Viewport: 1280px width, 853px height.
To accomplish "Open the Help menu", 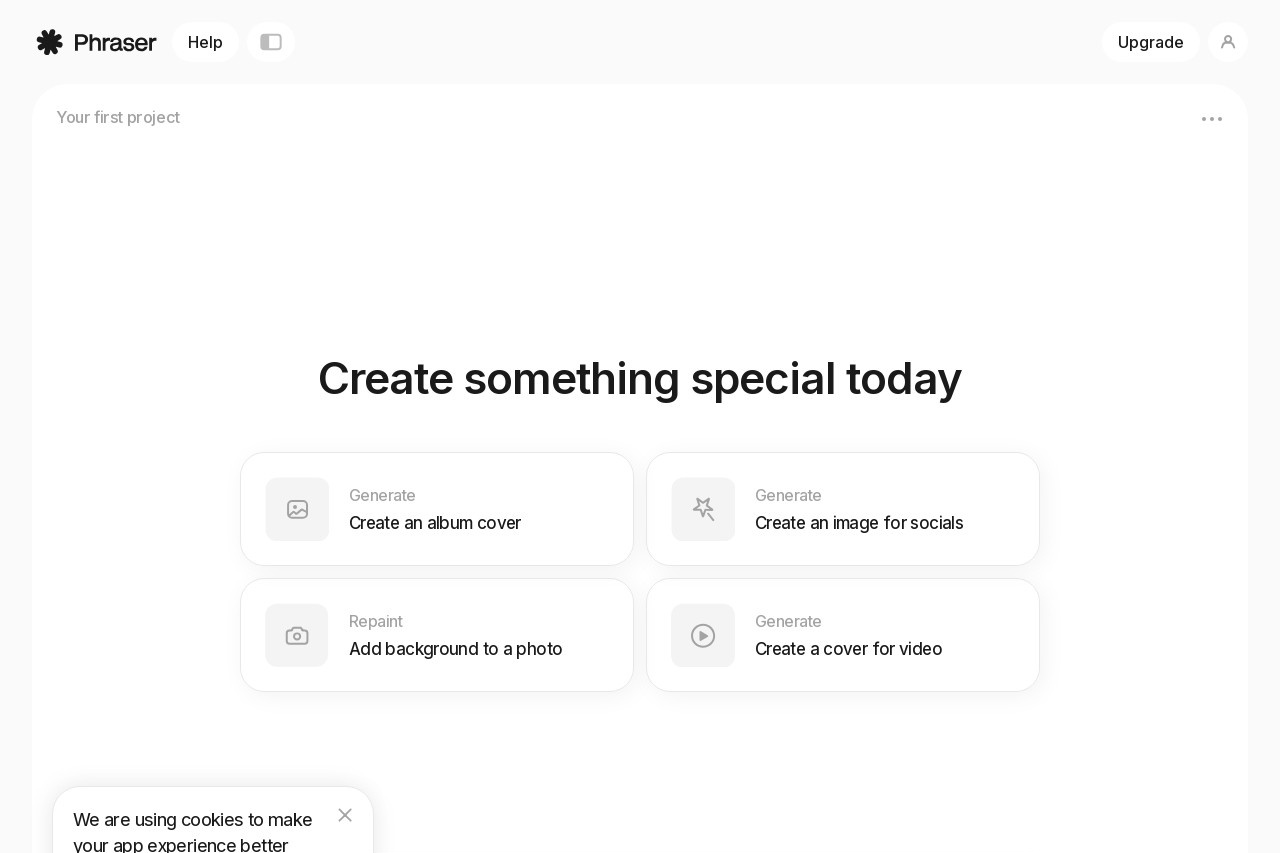I will coord(205,42).
